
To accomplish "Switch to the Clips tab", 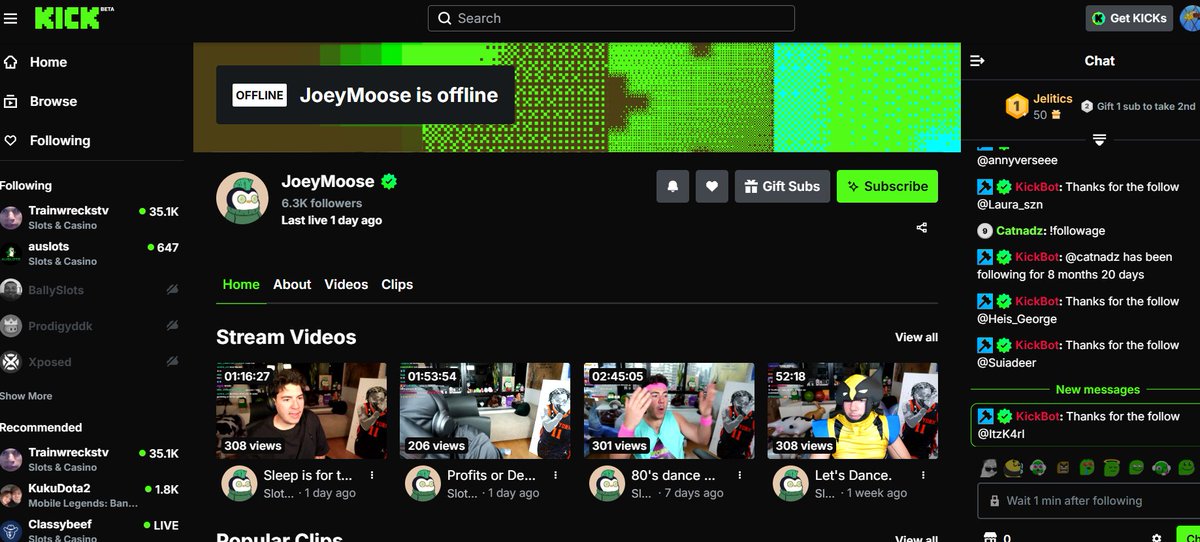I will pyautogui.click(x=397, y=285).
